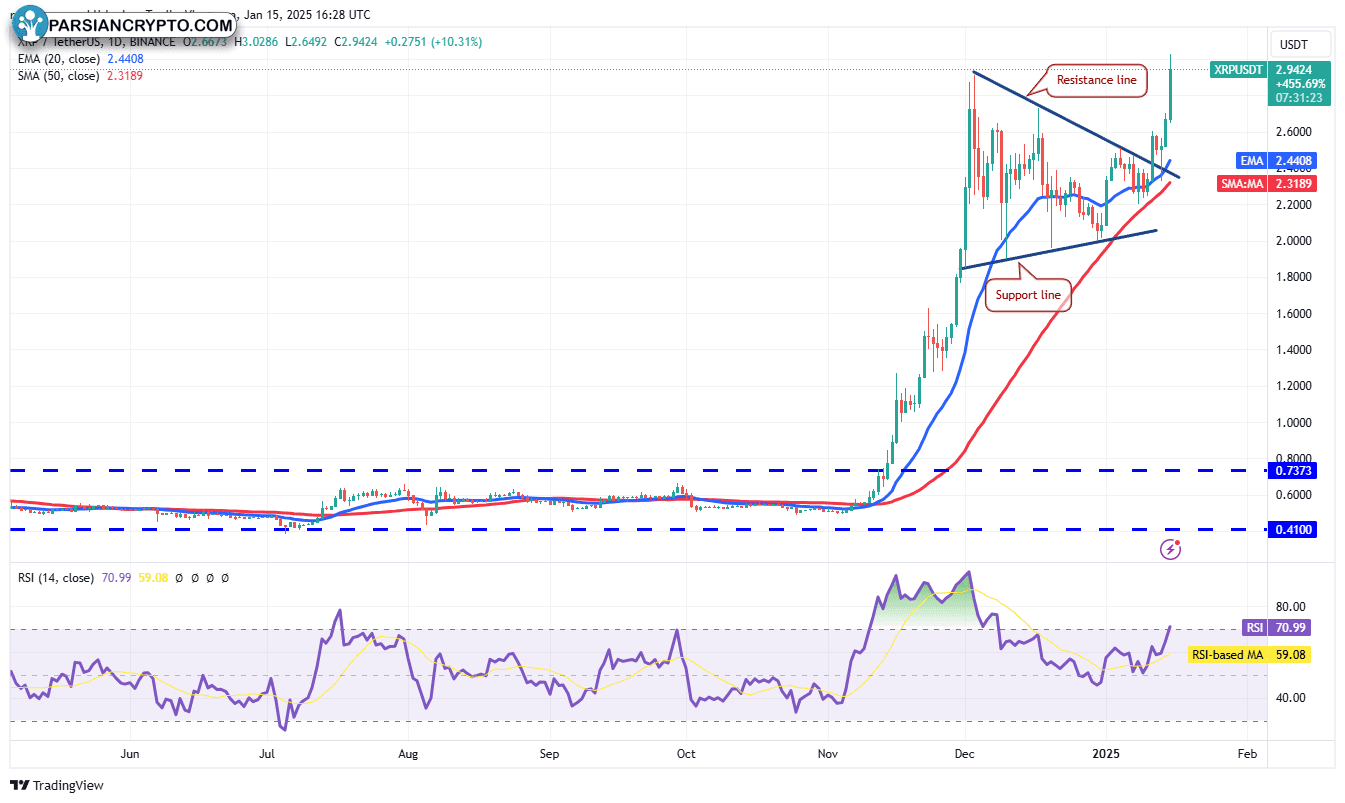Click the purple lightning event icon

click(1171, 548)
